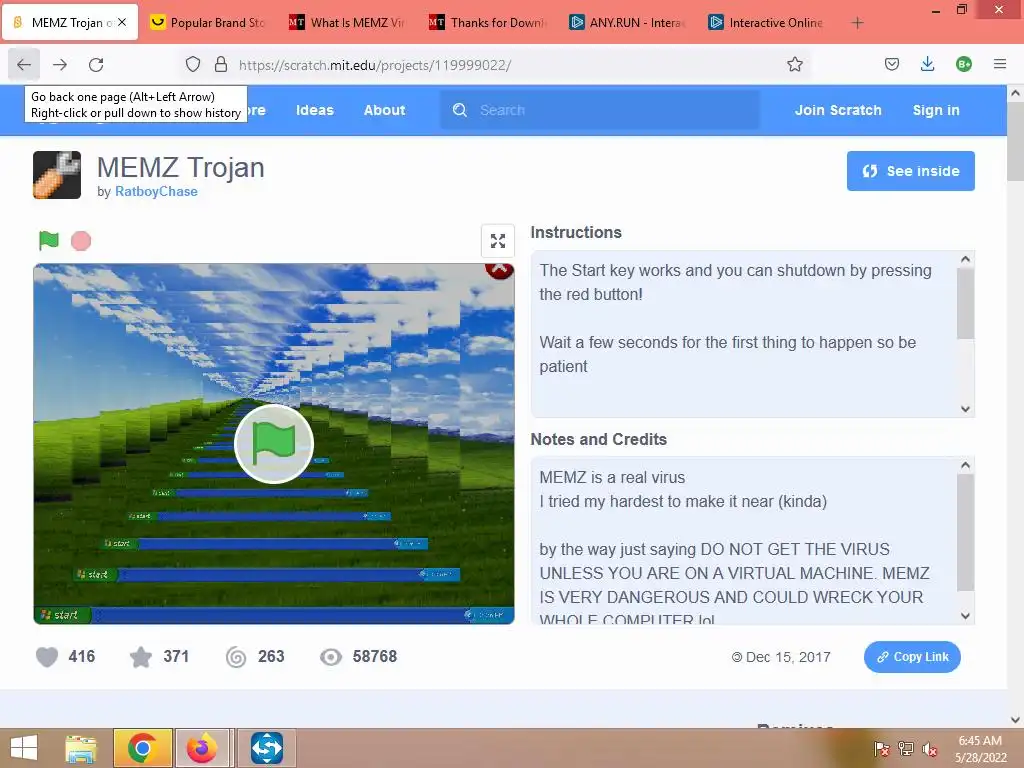Click the green extension icon in toolbar
Screen dimensions: 1024x768
[963, 65]
